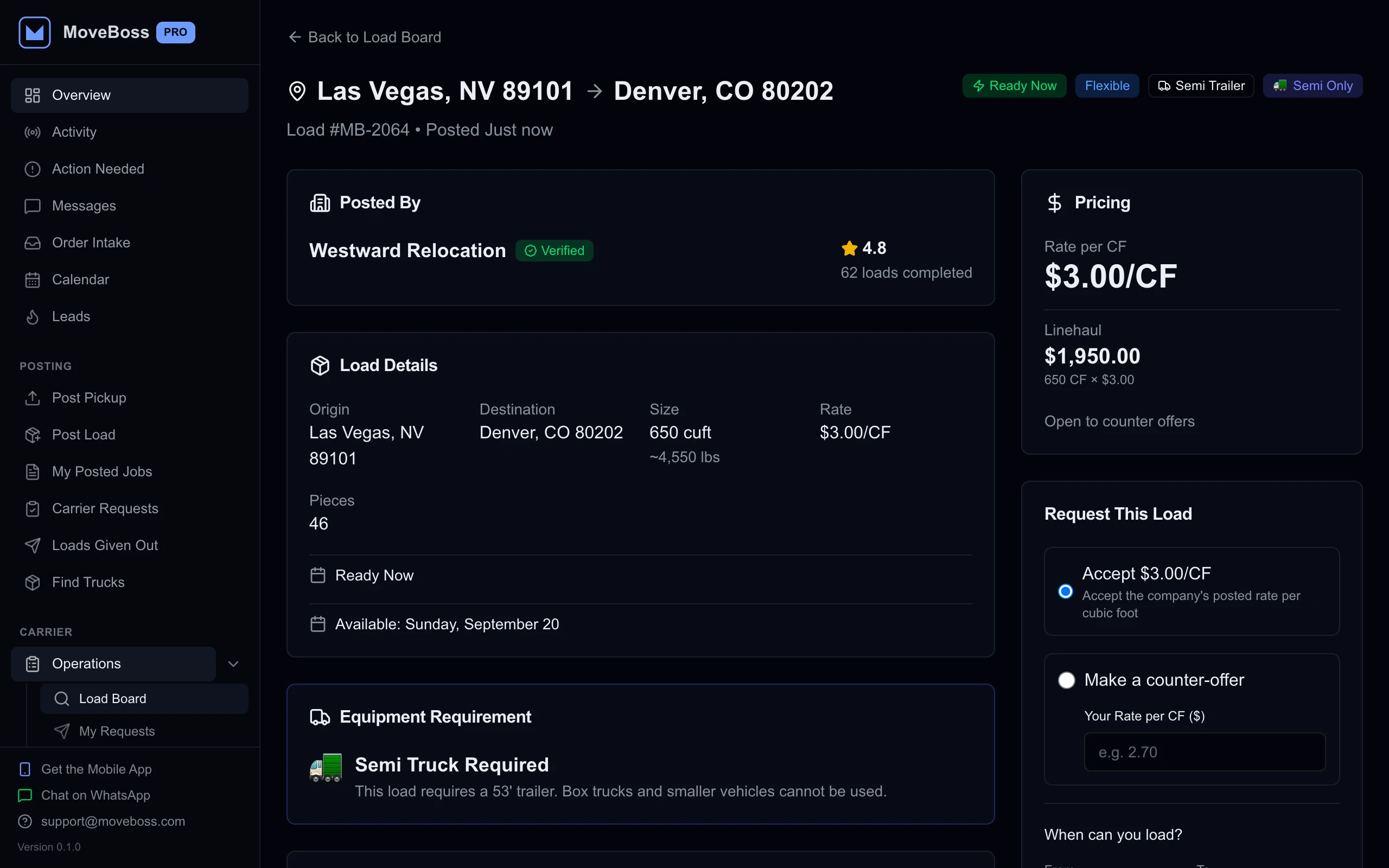The image size is (1389, 868).
Task: Click the Post Load package icon
Action: coord(33,435)
